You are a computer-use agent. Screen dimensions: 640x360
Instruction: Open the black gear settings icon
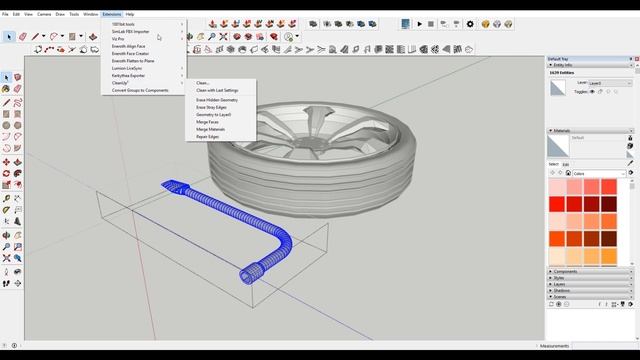click(470, 24)
